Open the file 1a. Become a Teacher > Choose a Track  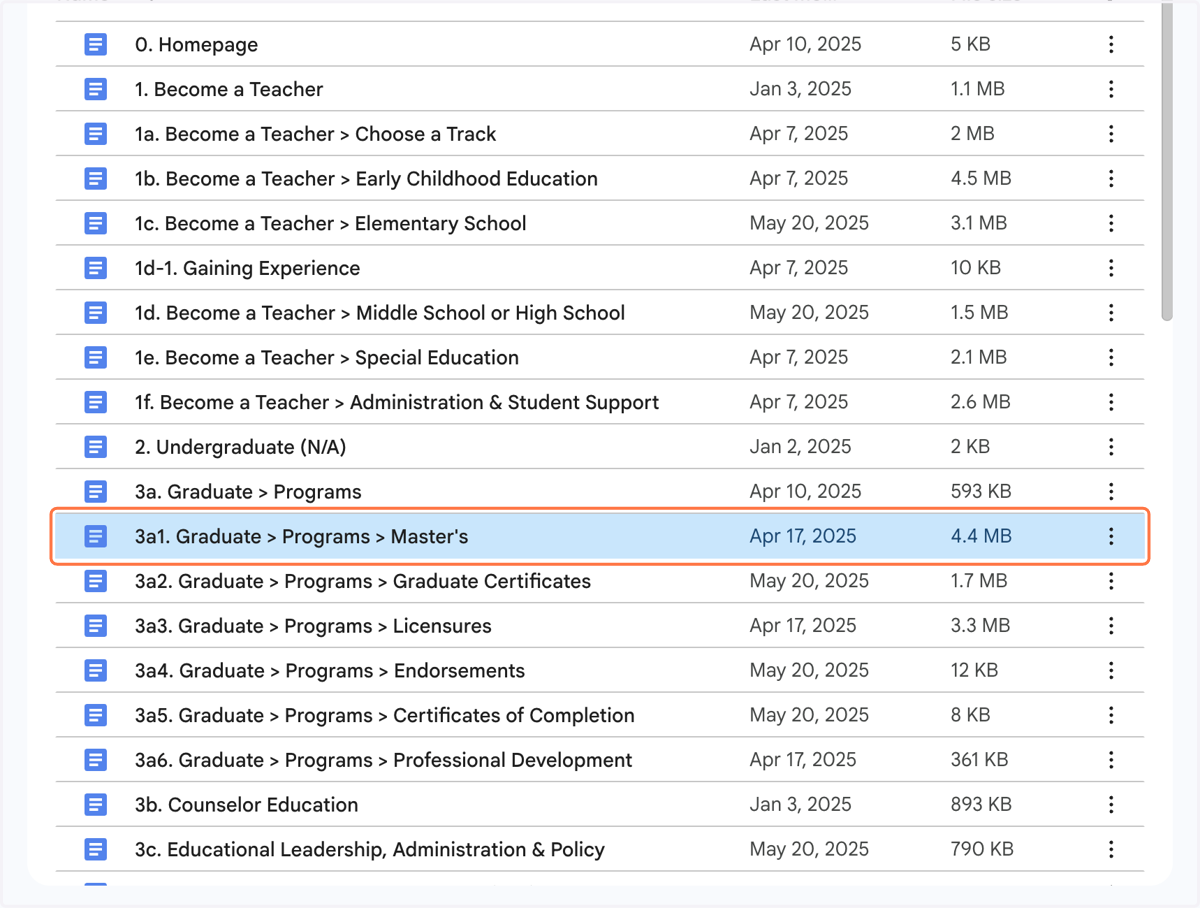click(600, 134)
